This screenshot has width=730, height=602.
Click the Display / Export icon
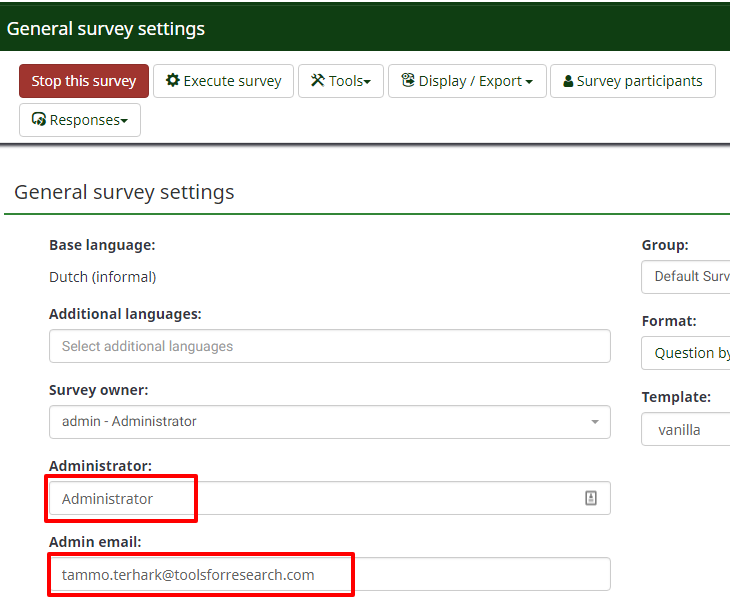point(408,81)
